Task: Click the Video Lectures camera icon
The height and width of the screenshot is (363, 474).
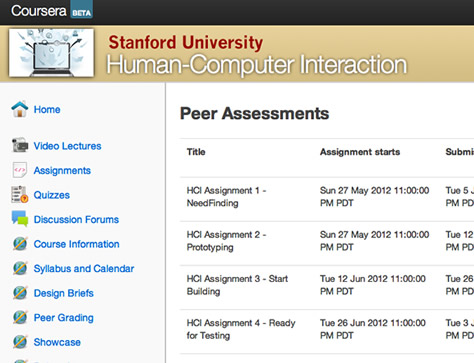Action: tap(20, 146)
